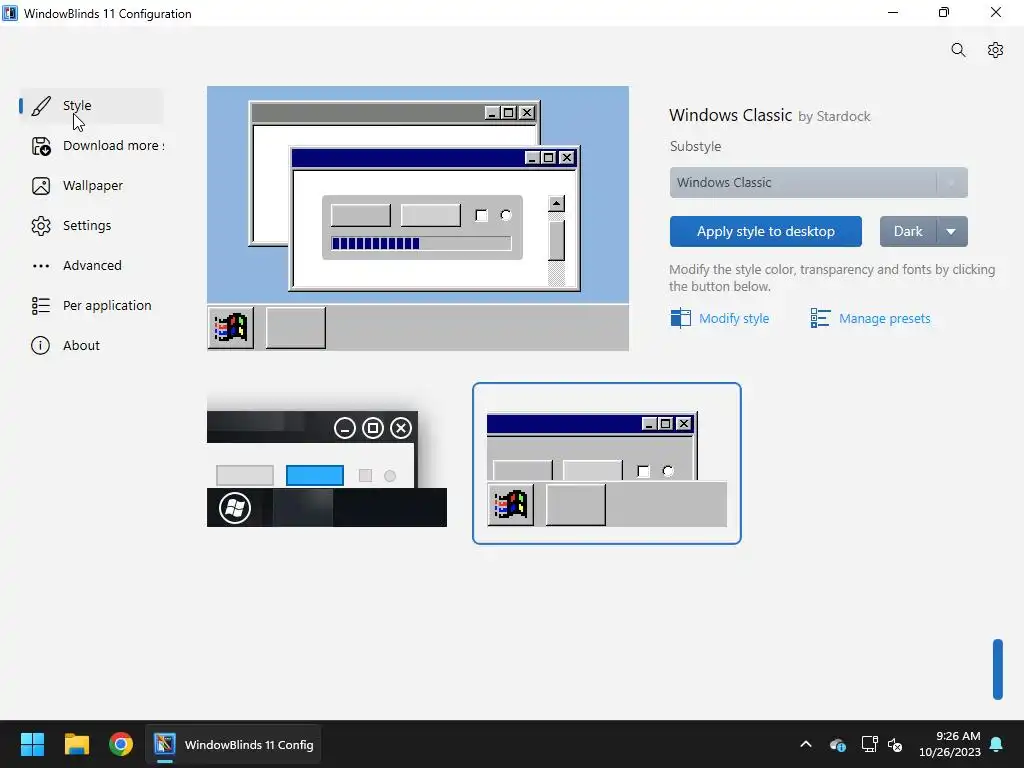Screen dimensions: 1024x768
Task: Show hidden tray icons chevron
Action: (806, 744)
